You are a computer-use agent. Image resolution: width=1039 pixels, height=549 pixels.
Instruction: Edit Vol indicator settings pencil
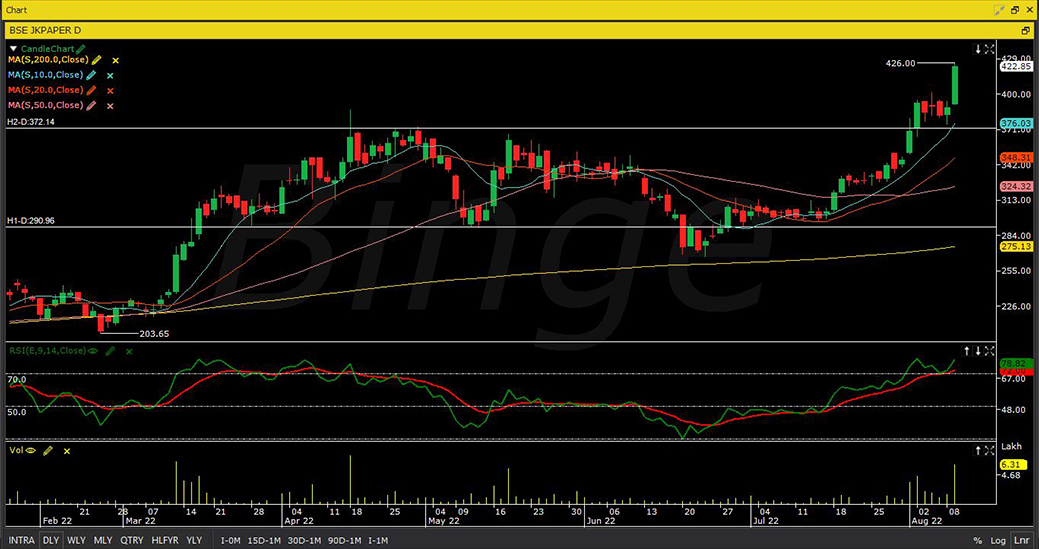coord(48,450)
